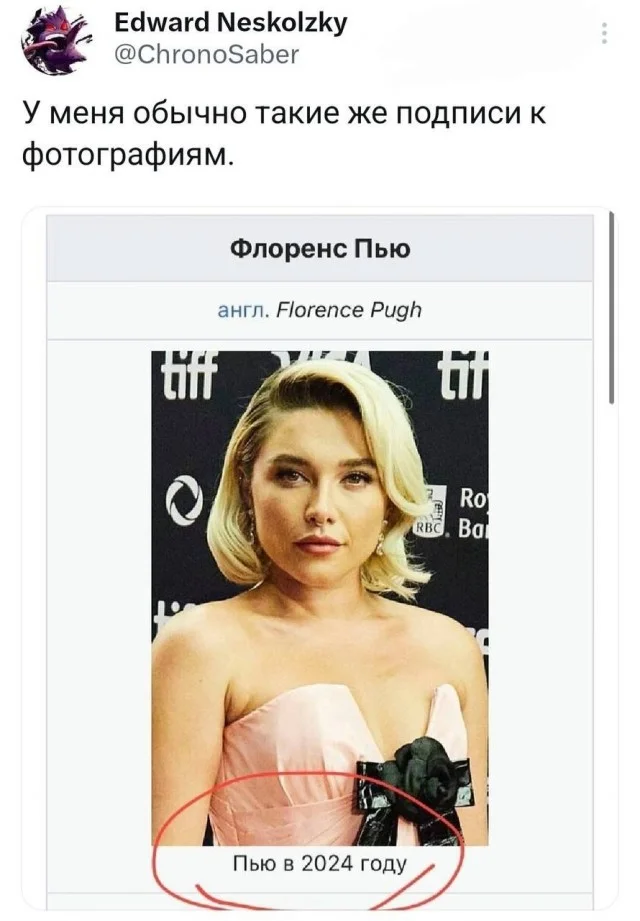The image size is (640, 921).
Task: Click the tiff logo at photo top-left
Action: click(184, 367)
